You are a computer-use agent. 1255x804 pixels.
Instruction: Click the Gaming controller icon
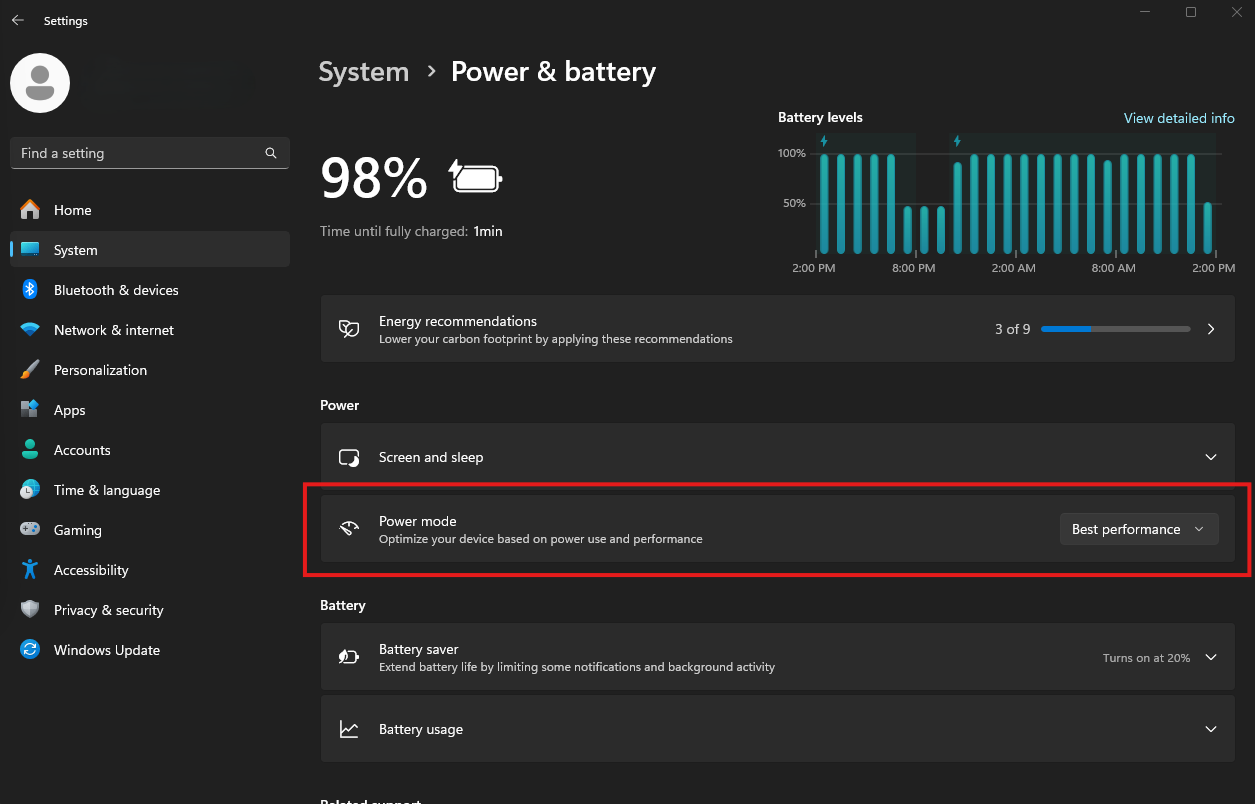click(x=30, y=530)
